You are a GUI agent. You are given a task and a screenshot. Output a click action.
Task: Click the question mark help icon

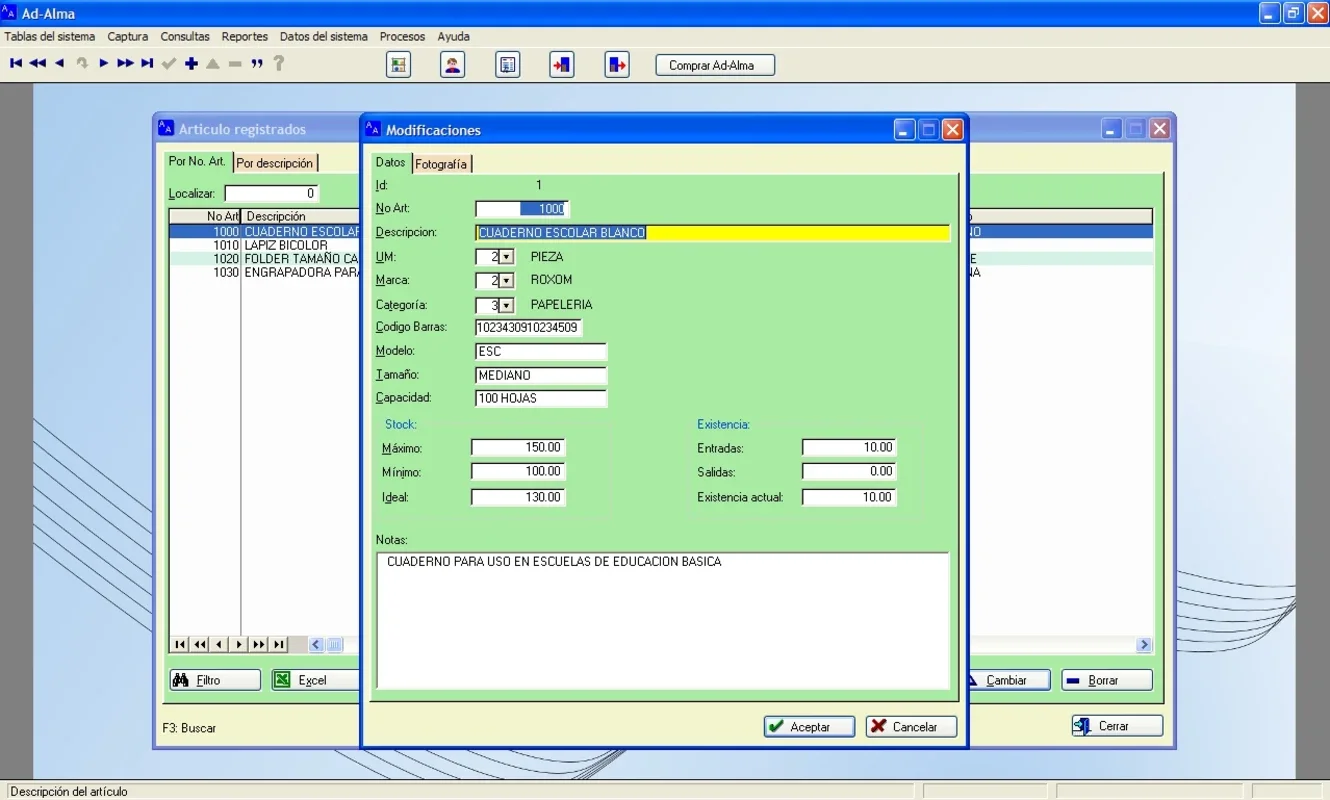click(279, 64)
